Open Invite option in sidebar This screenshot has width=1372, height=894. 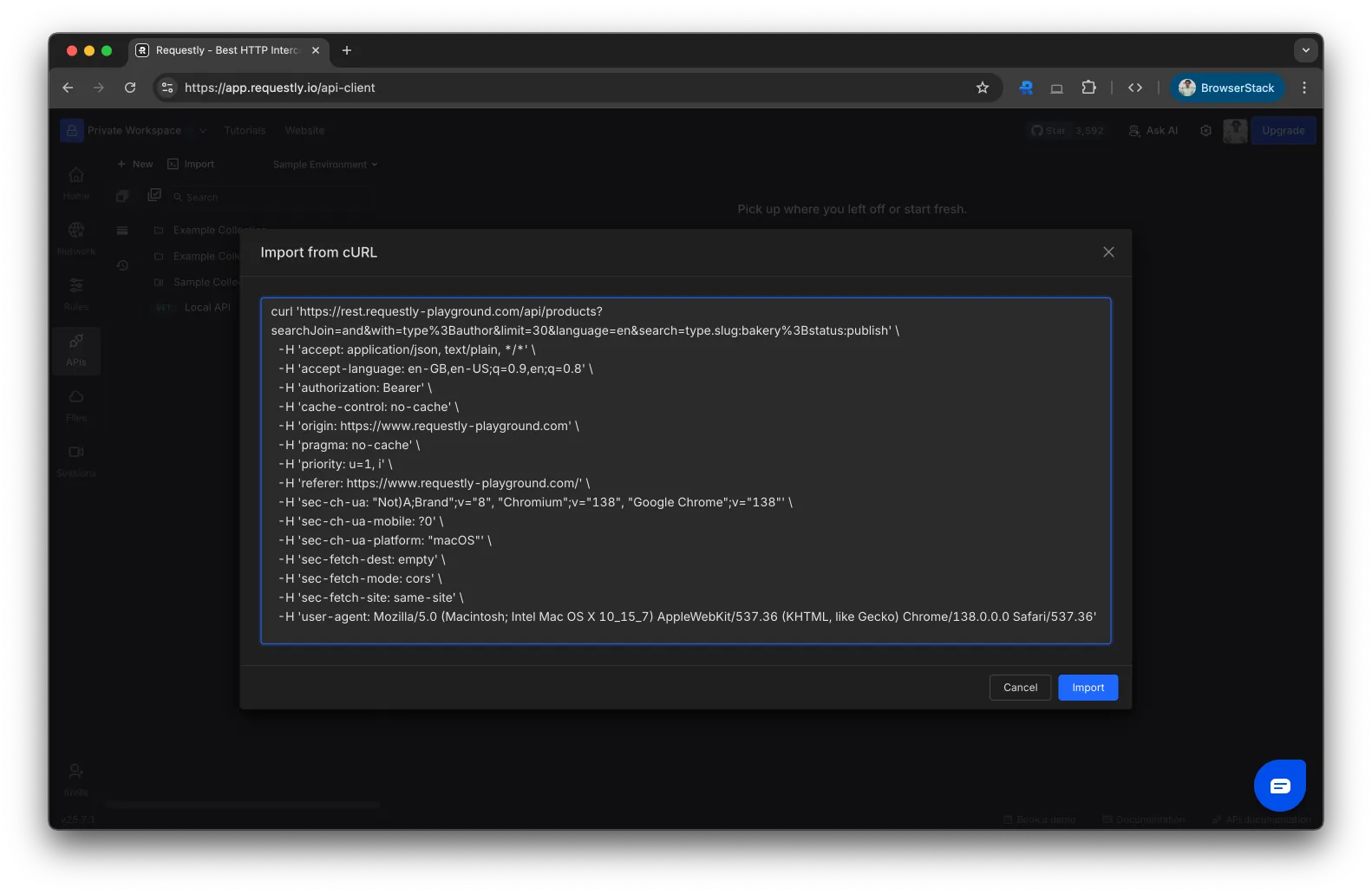pyautogui.click(x=76, y=779)
